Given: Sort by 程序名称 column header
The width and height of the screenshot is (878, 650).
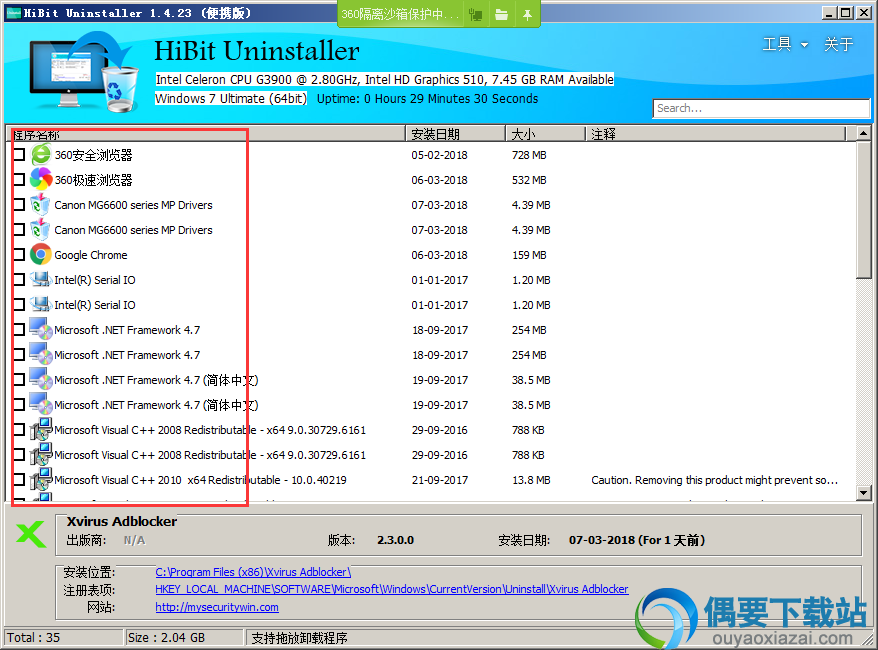Looking at the screenshot, I should click(206, 134).
